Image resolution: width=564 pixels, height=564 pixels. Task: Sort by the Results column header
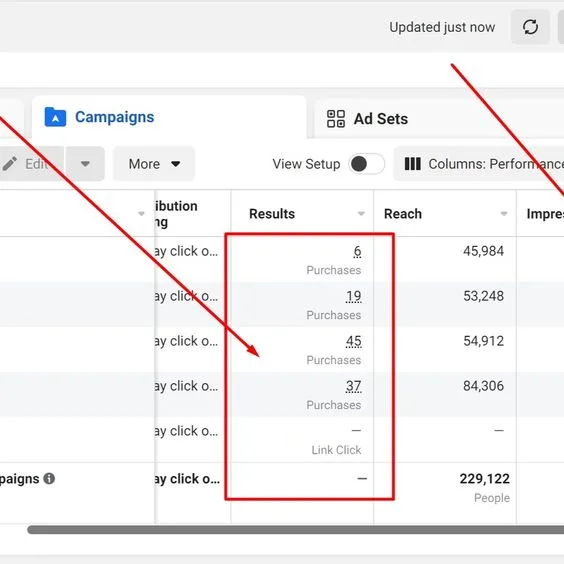click(272, 214)
